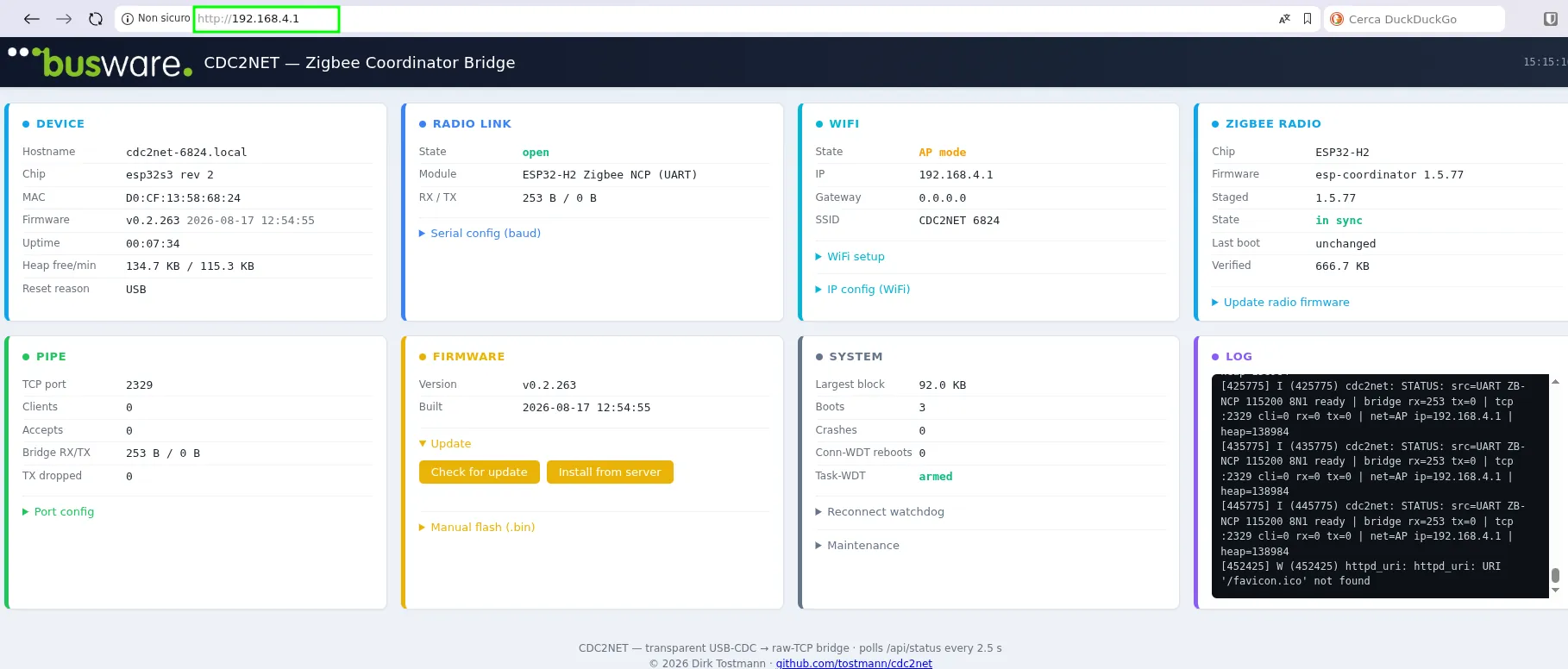This screenshot has width=1568, height=669.
Task: Click the WiFi state 'AP mode'
Action: (942, 152)
